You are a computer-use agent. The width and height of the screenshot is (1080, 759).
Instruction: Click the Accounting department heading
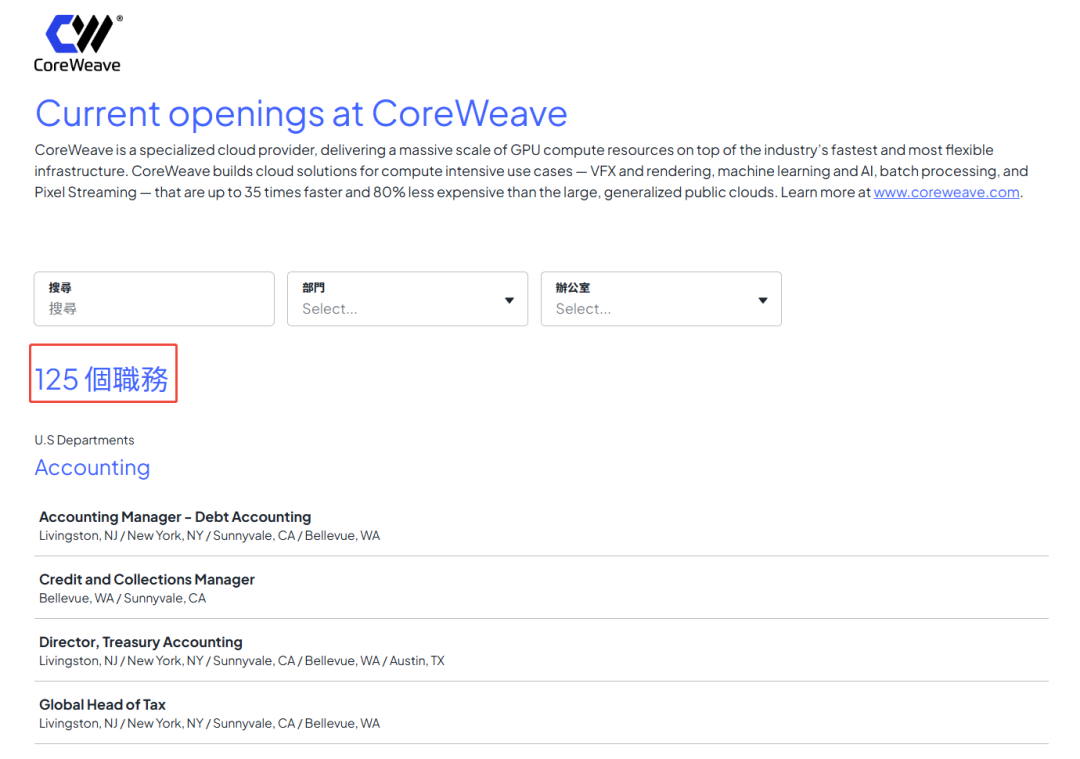point(92,468)
